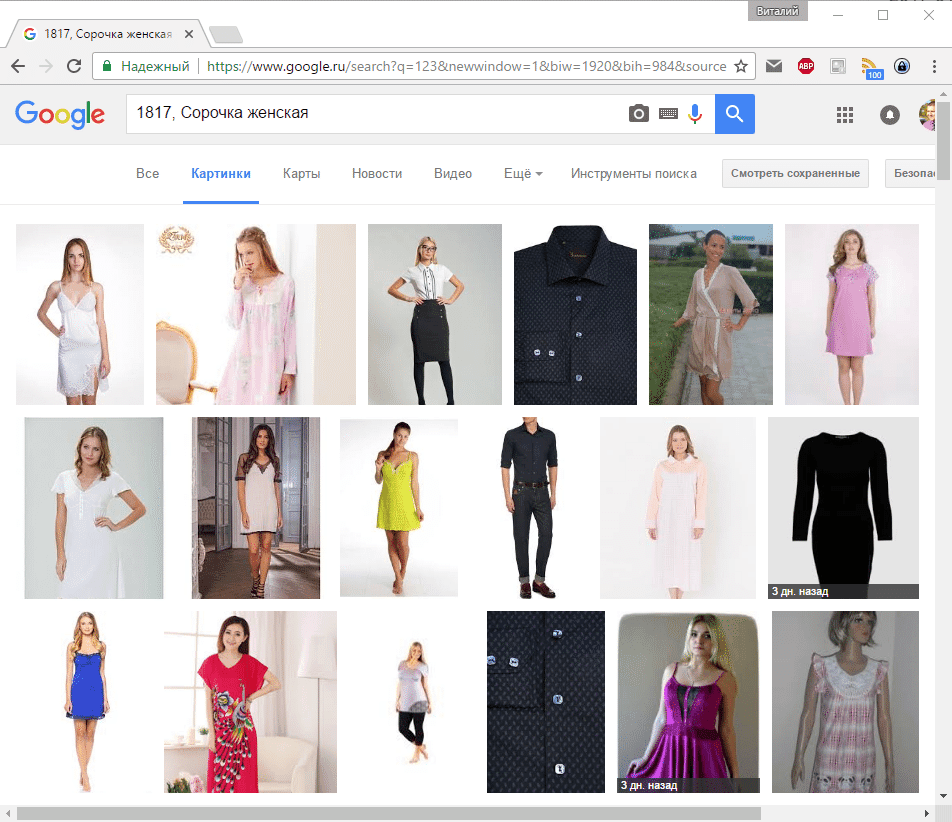Go back using the browser back arrow
Image resolution: width=952 pixels, height=822 pixels.
pyautogui.click(x=18, y=66)
